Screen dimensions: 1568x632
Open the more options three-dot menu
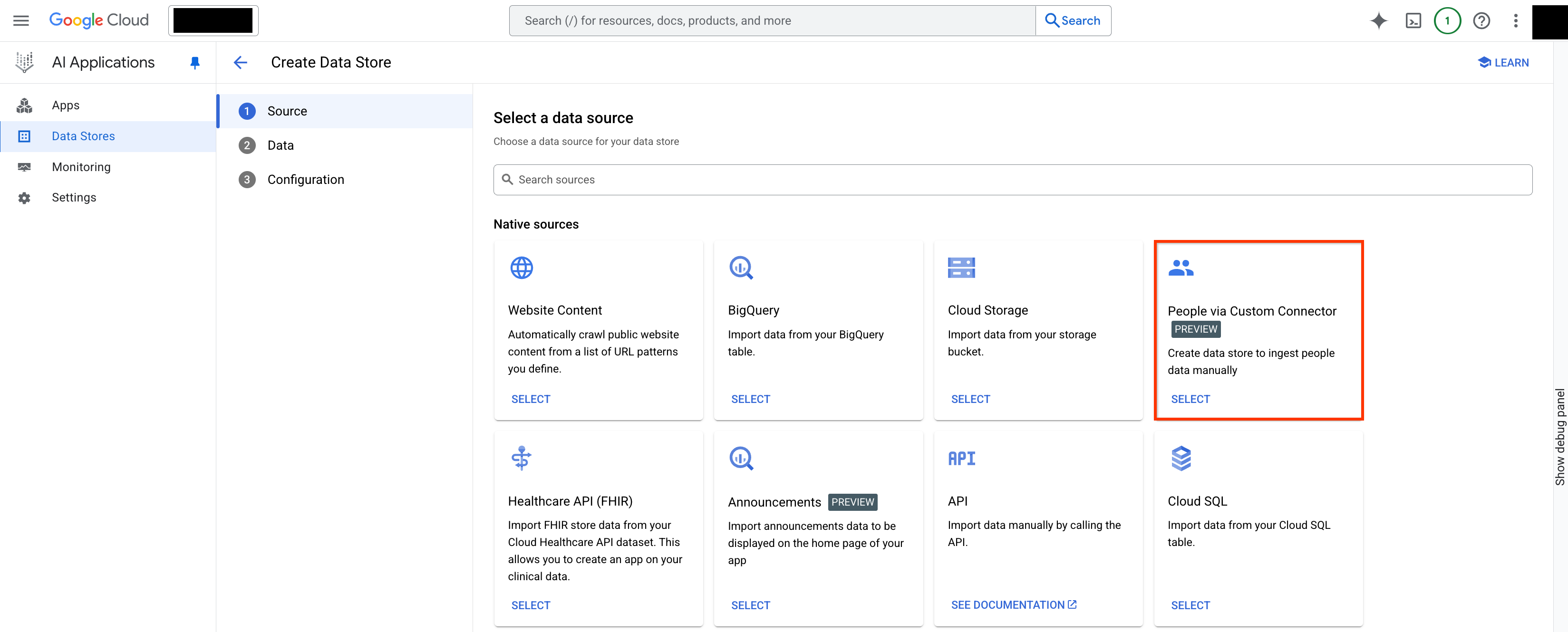pyautogui.click(x=1515, y=20)
